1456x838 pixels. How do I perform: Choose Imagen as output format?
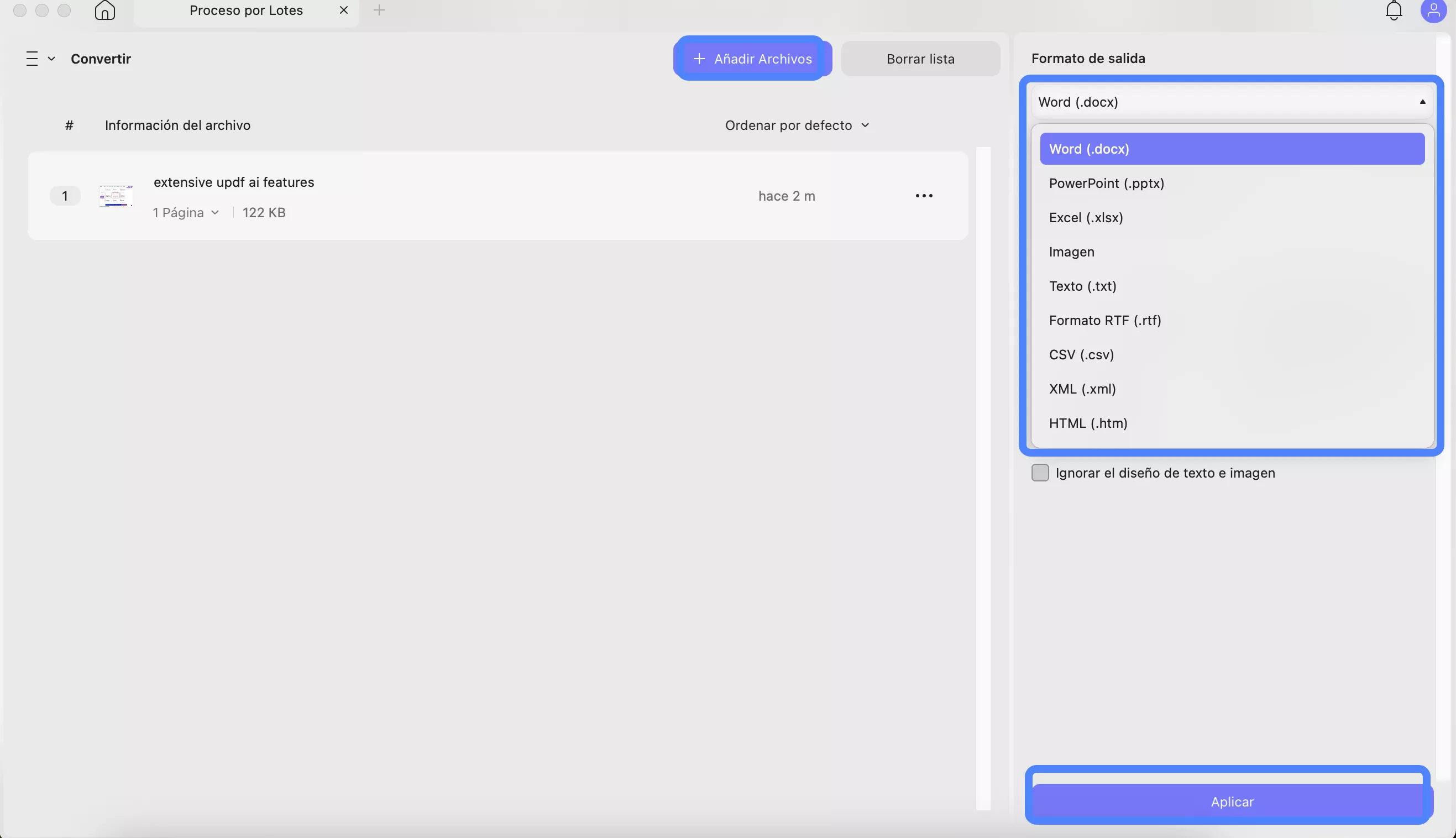[1071, 252]
